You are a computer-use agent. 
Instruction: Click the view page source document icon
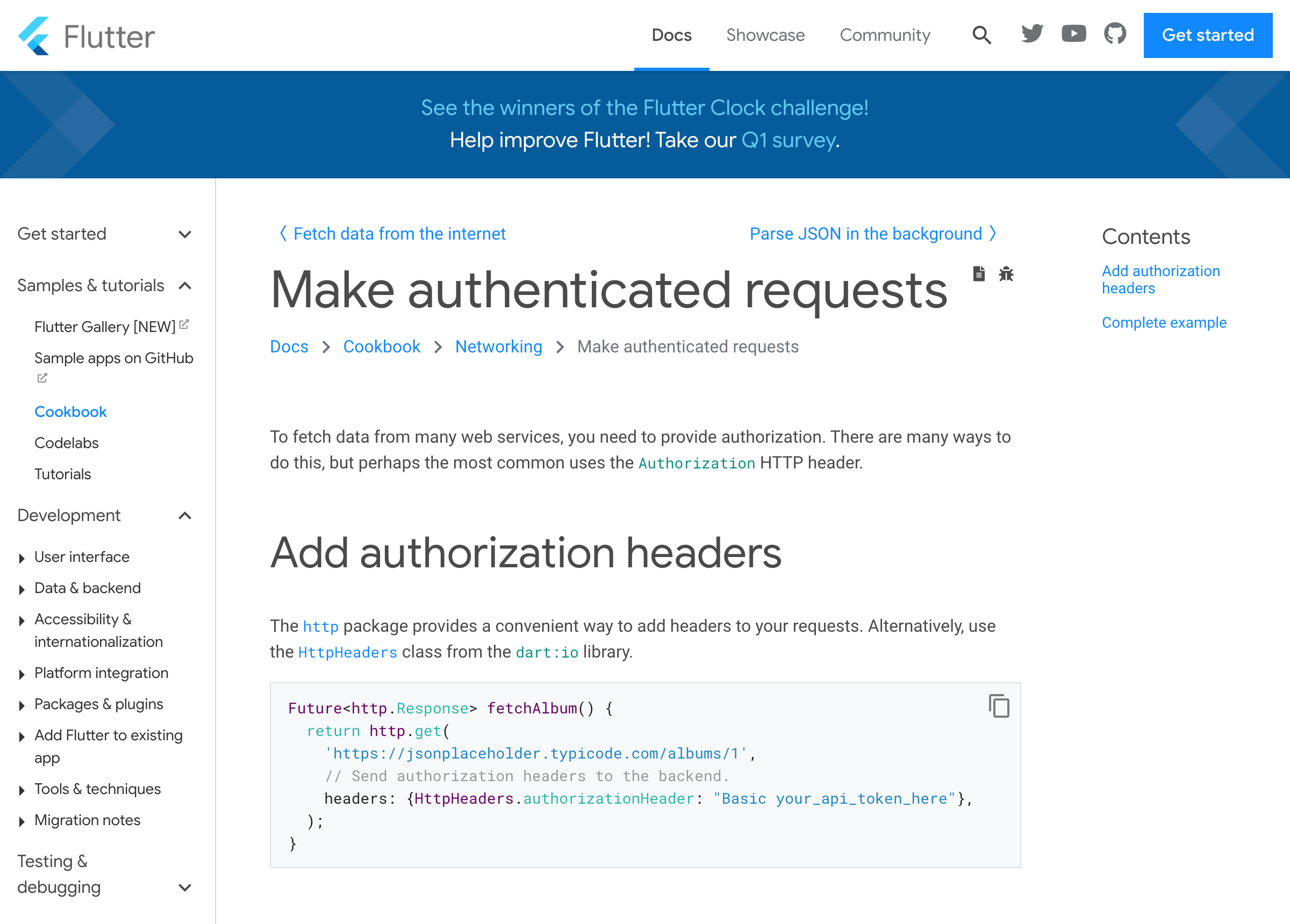(978, 274)
